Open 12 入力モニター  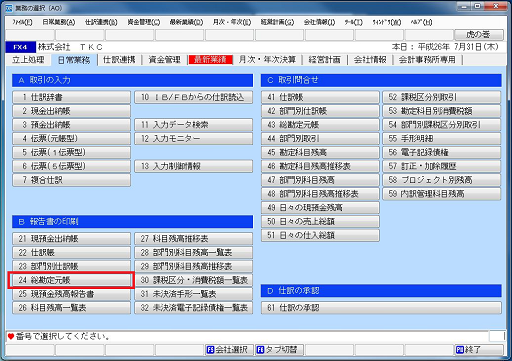click(x=194, y=139)
